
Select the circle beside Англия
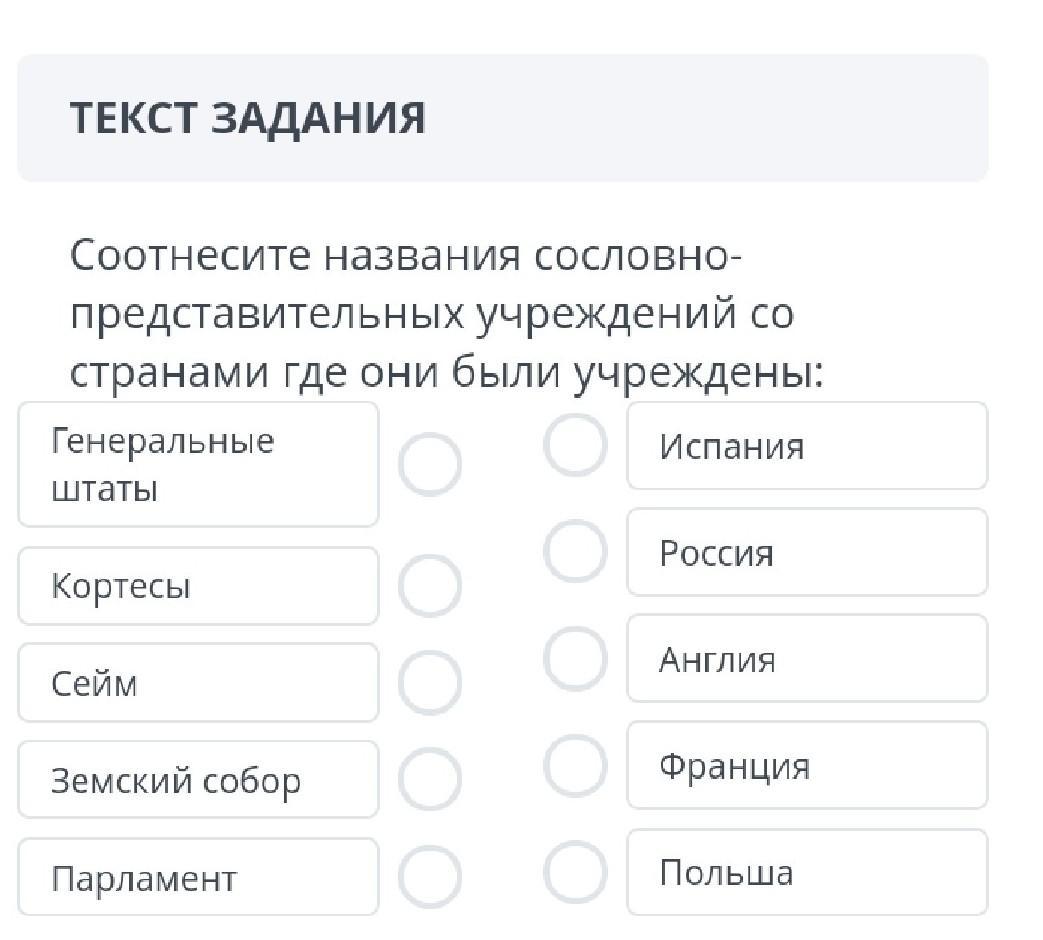point(575,658)
